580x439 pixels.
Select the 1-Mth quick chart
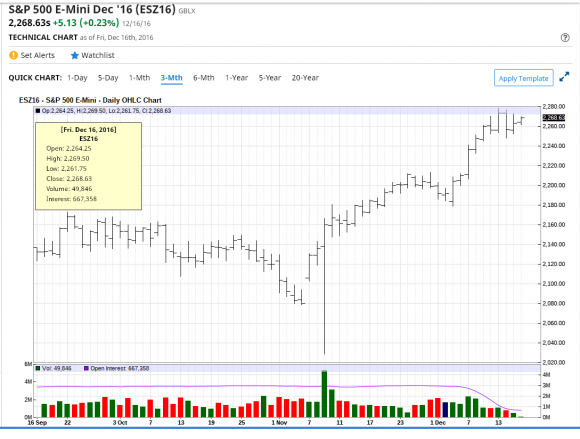tap(139, 78)
